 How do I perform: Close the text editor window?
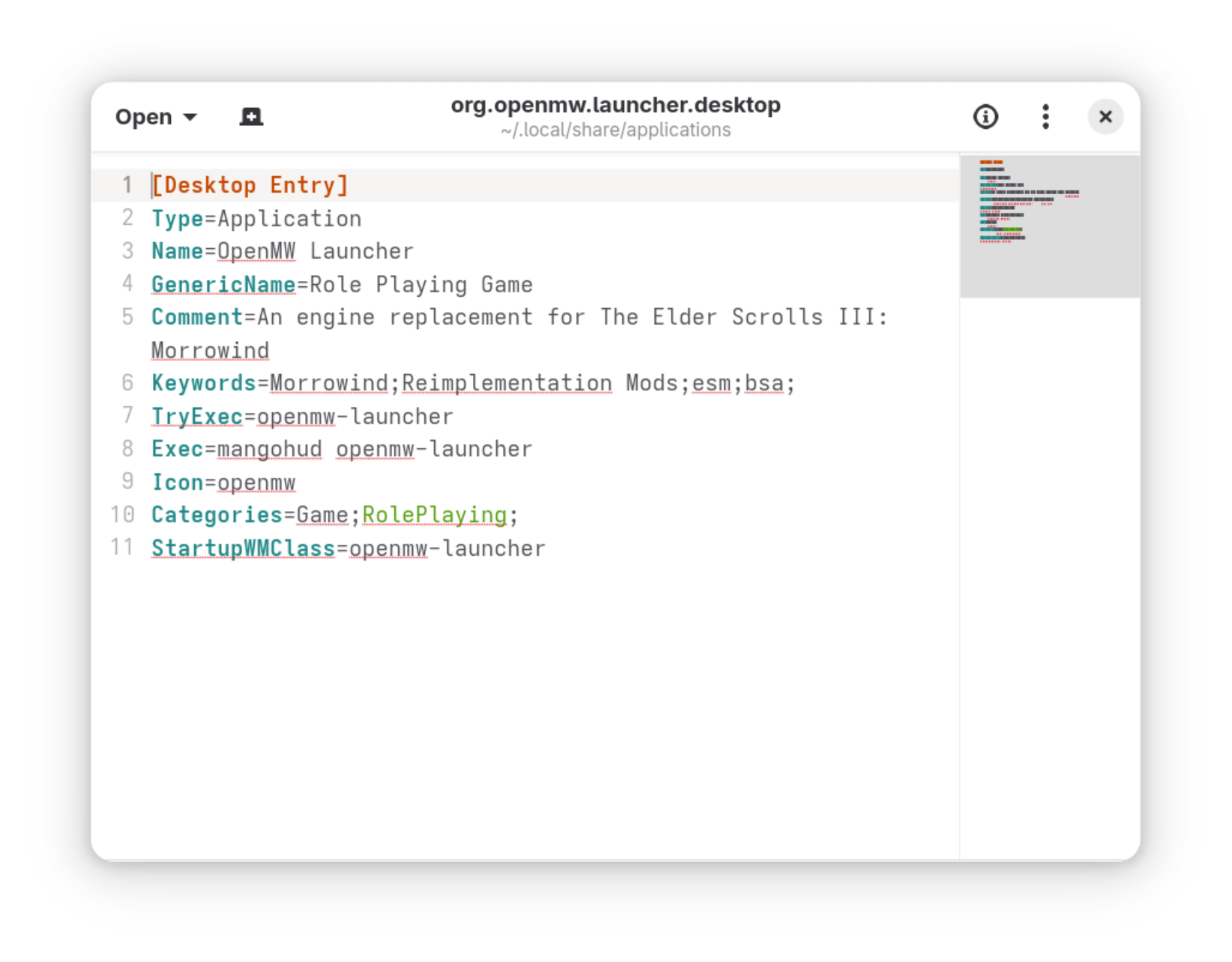click(1105, 117)
